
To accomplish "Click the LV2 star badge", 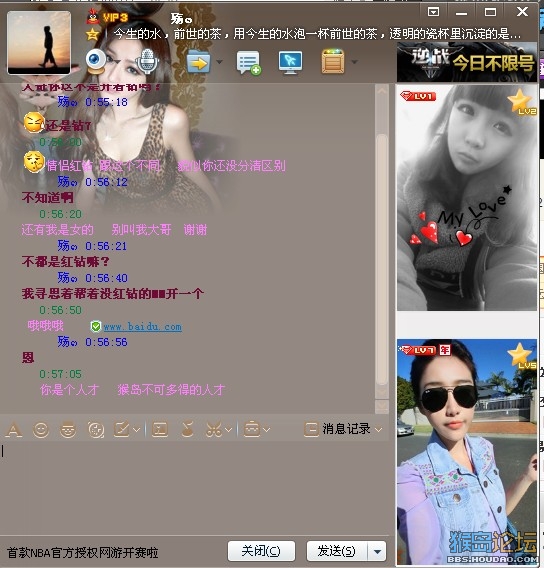I will point(521,102).
